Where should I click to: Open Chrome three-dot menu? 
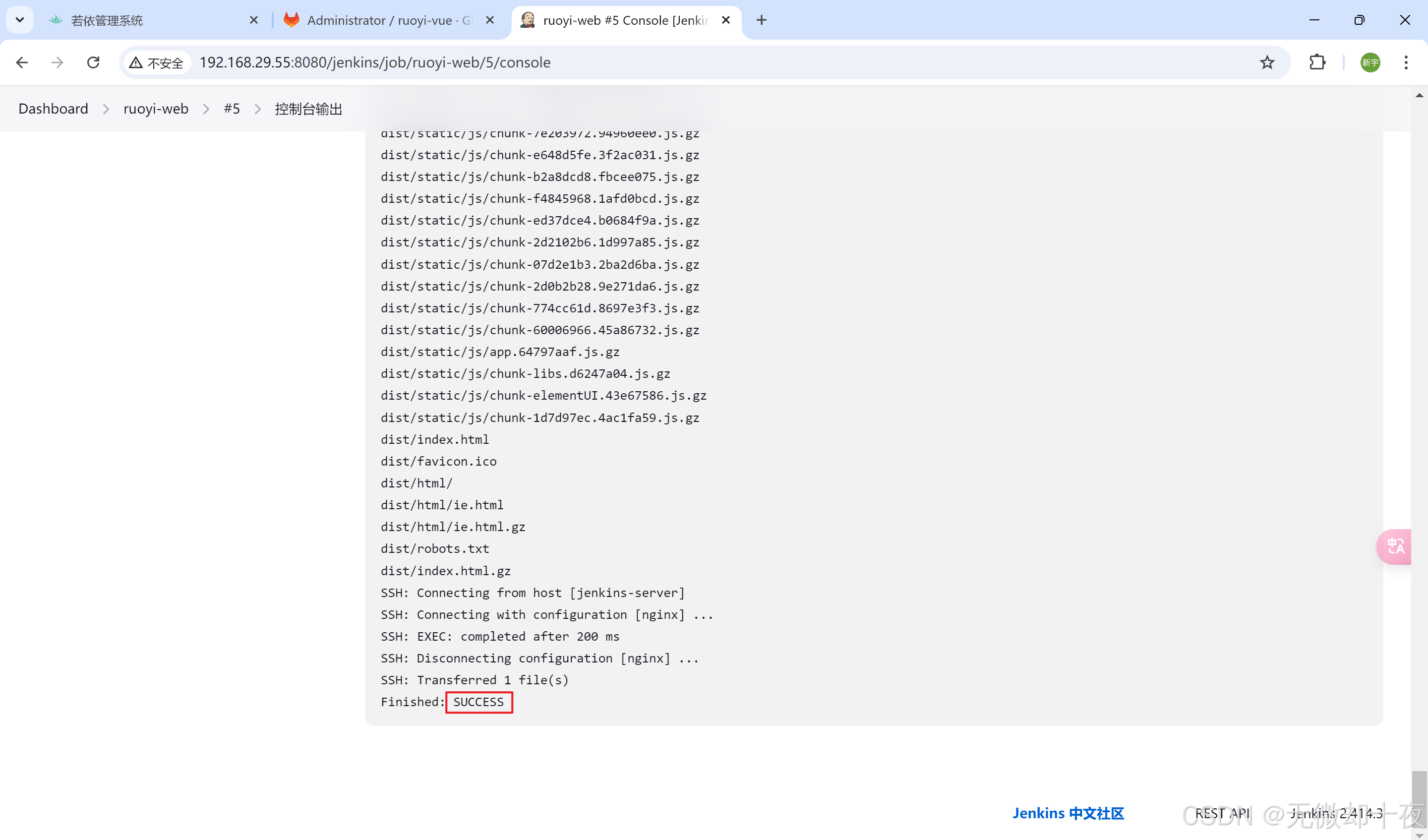click(x=1406, y=62)
